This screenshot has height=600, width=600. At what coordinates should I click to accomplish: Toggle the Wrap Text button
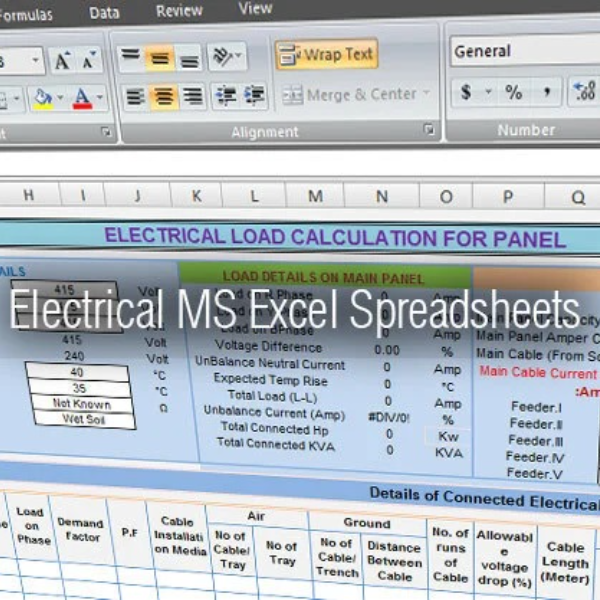326,54
